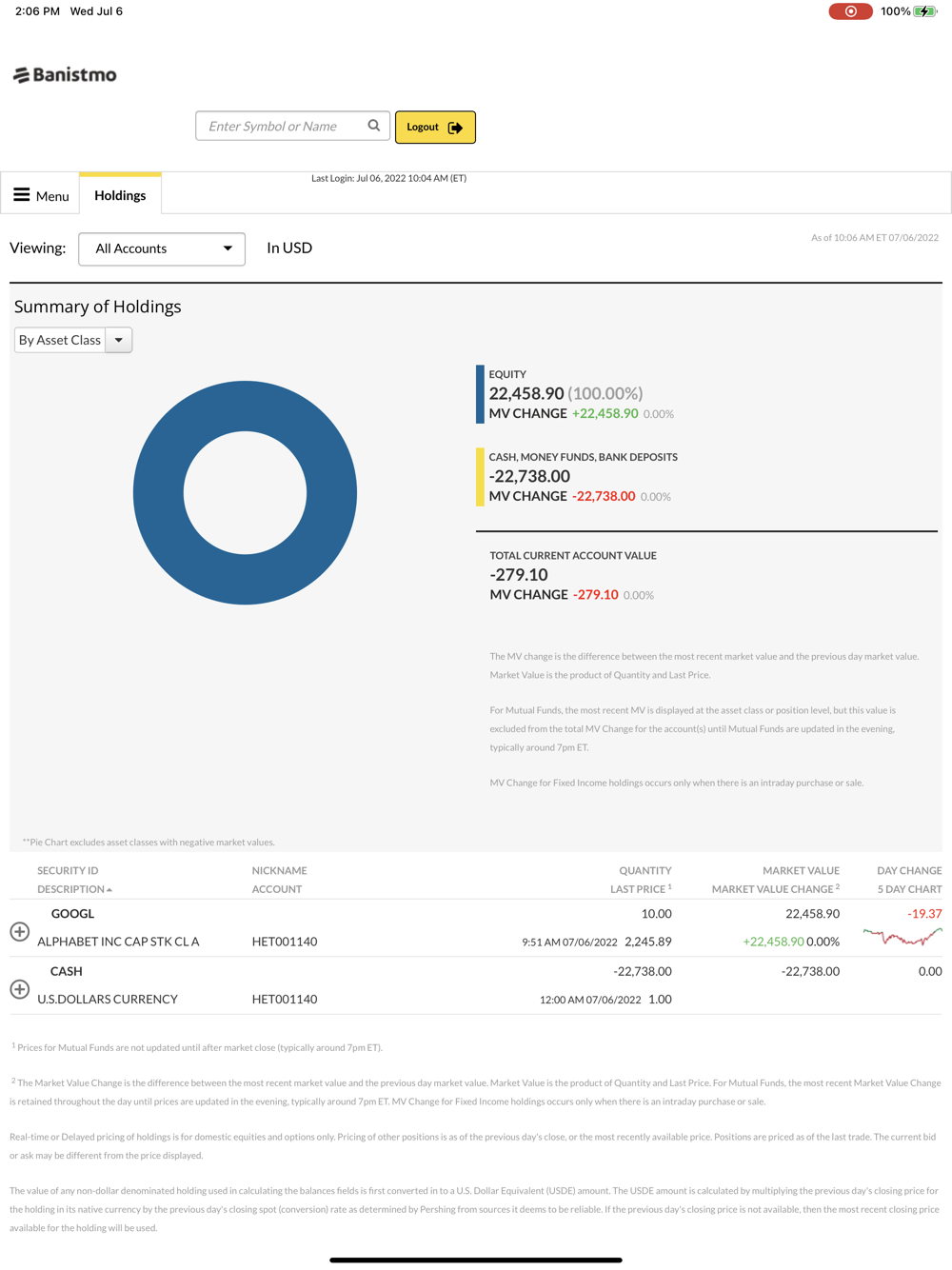Sort by the DAY CHANGE column header
Screen dimensions: 952x1270
[909, 870]
